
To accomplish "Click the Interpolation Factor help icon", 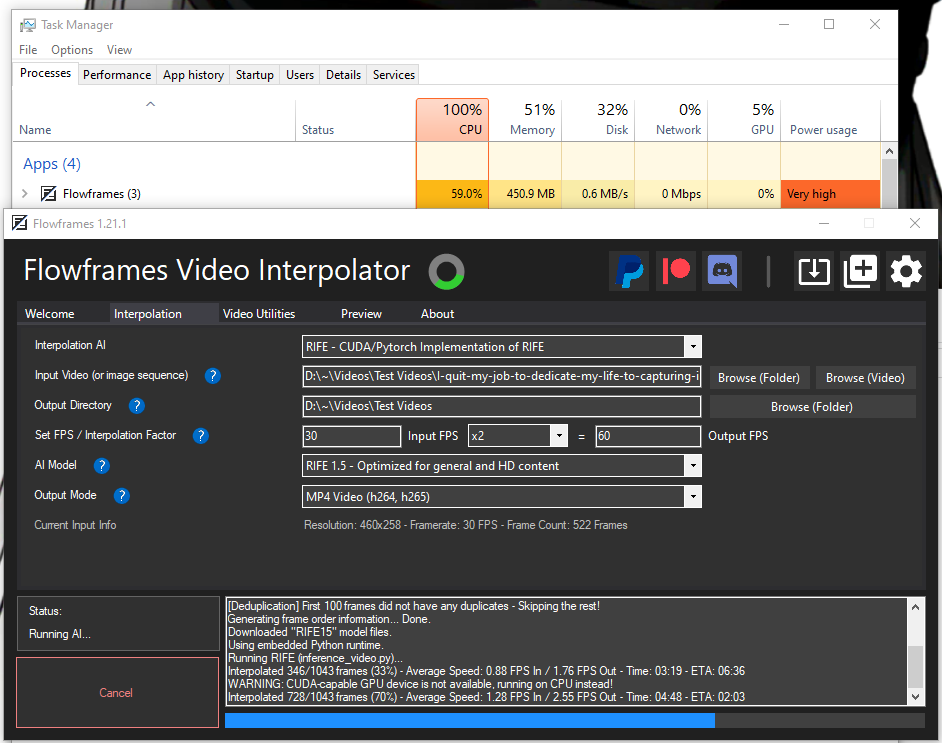I will click(x=200, y=436).
